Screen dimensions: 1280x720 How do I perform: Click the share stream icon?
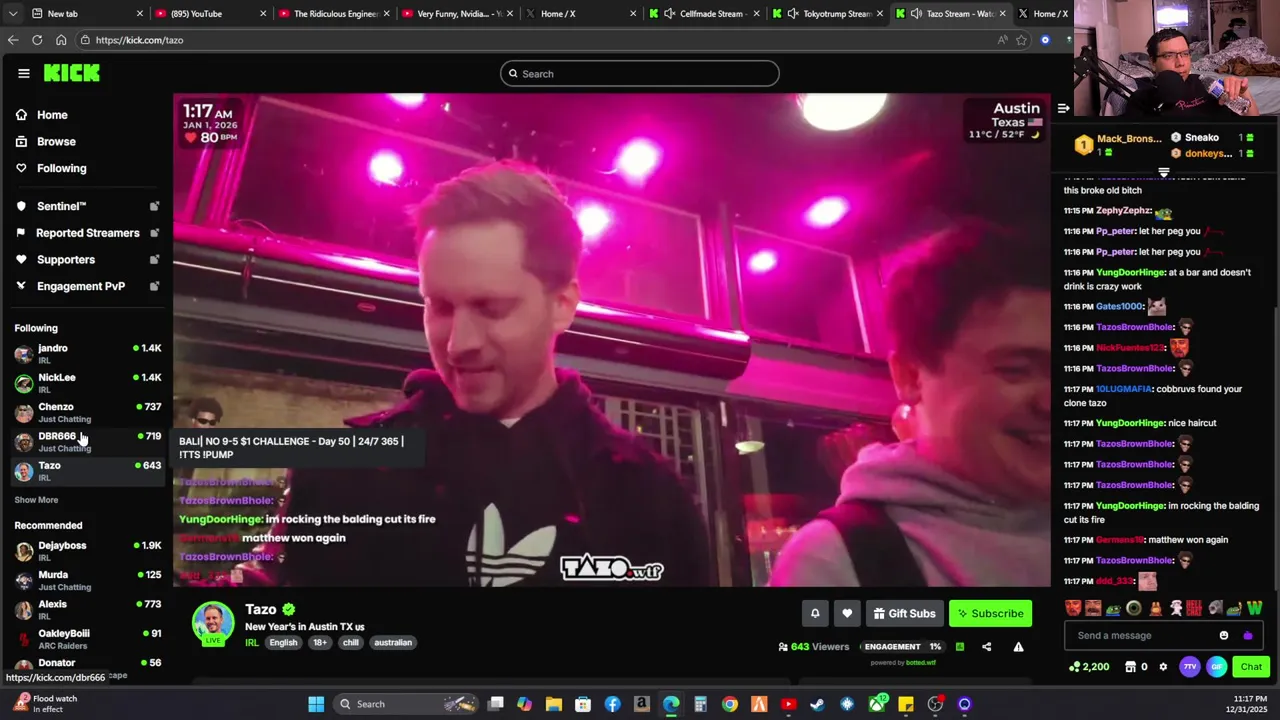[x=987, y=647]
